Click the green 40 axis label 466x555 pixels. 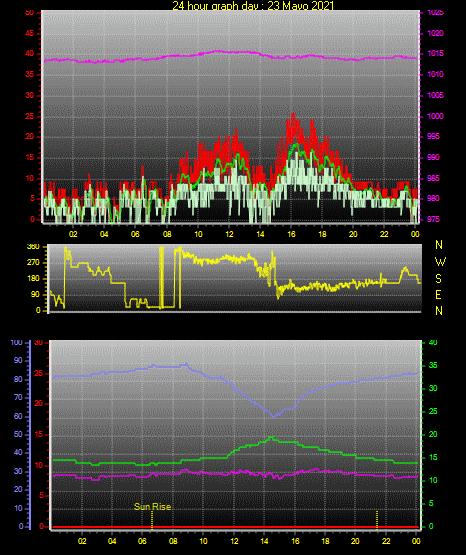point(433,343)
